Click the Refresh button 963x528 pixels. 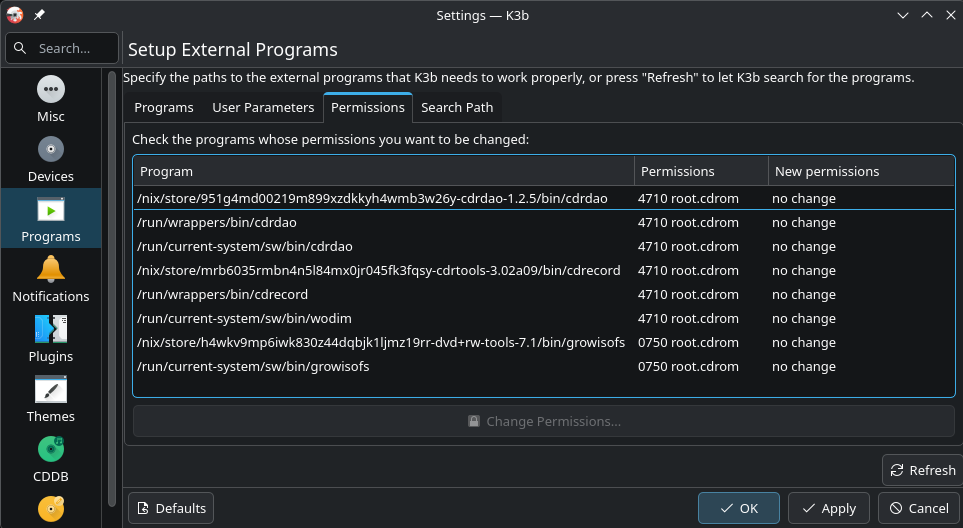click(x=921, y=470)
